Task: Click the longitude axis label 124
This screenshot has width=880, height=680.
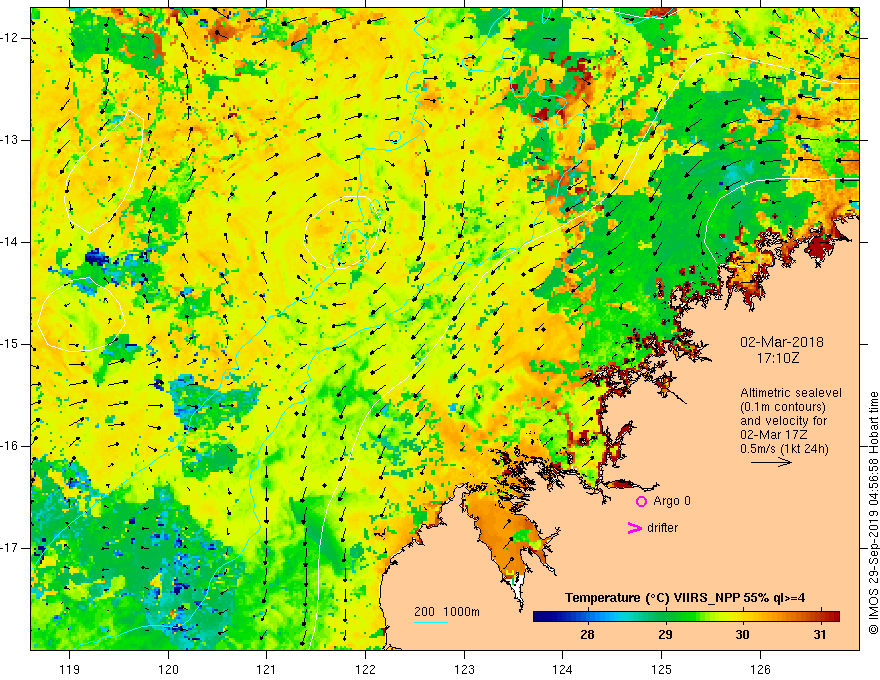Action: [x=563, y=669]
